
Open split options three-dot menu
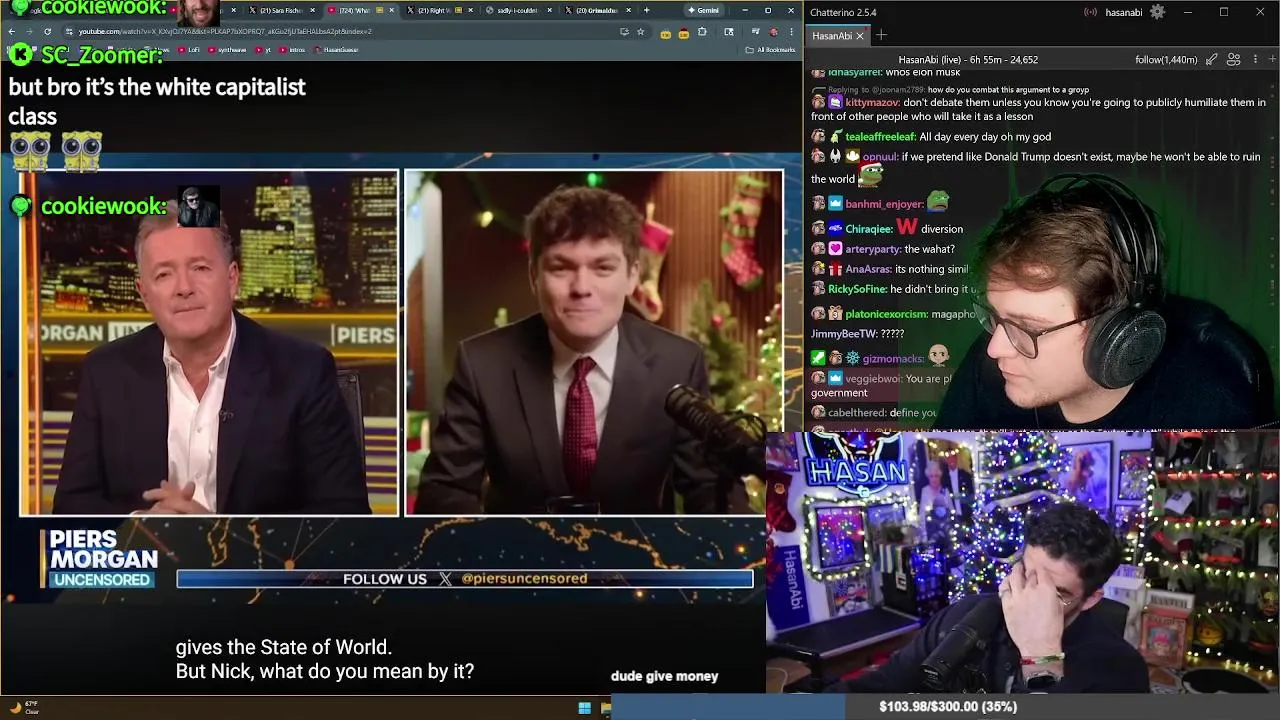1255,60
